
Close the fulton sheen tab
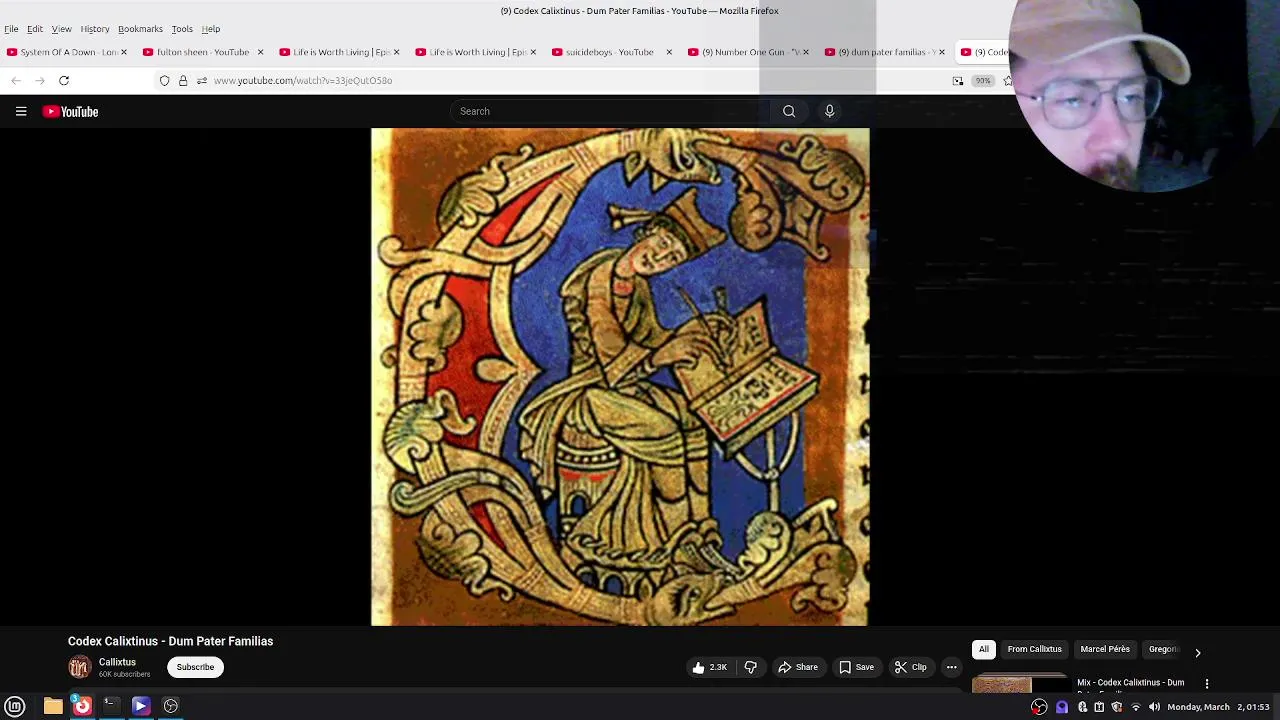tap(260, 52)
